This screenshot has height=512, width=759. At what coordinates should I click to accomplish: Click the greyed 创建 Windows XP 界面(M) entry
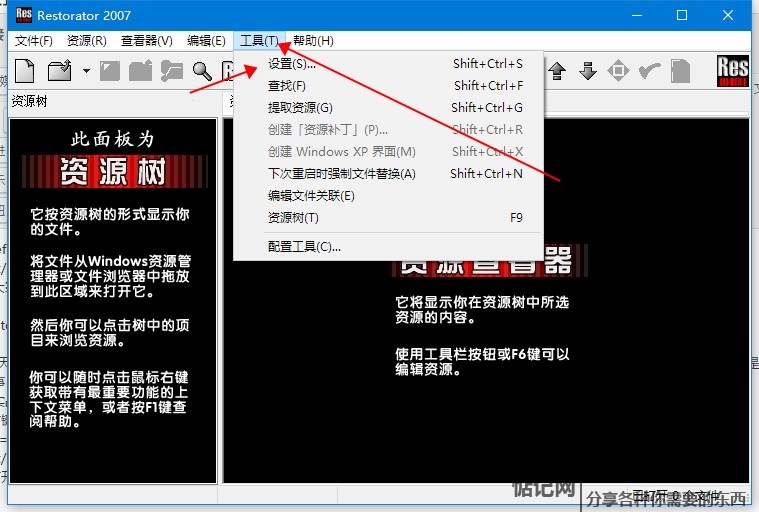coord(389,151)
